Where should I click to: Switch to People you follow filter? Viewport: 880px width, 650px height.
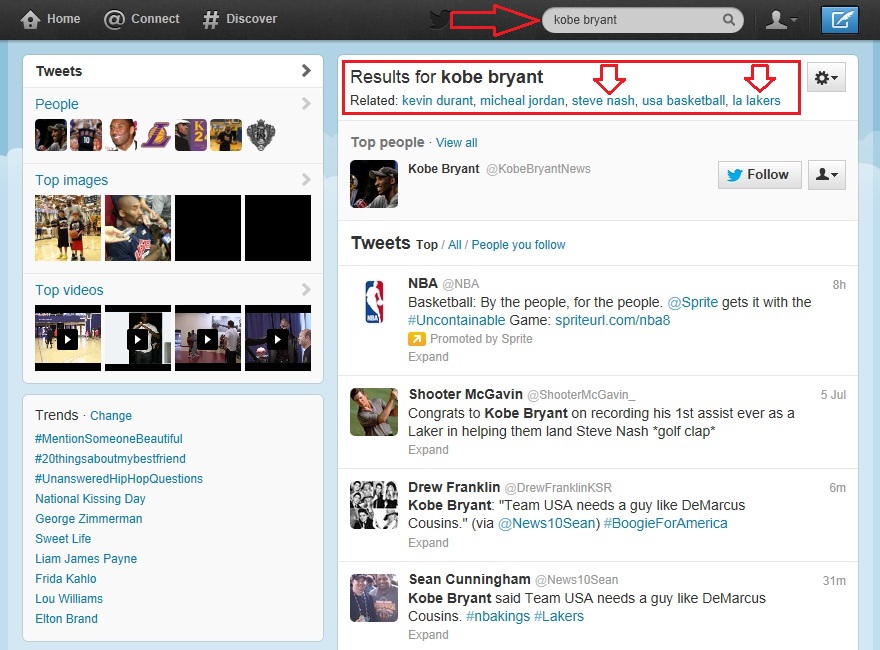(x=518, y=245)
